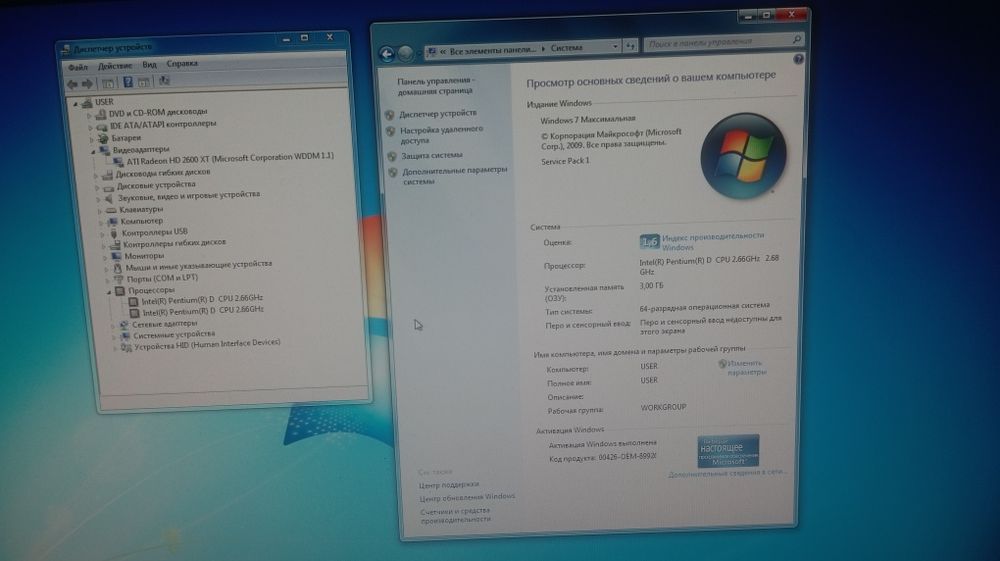The width and height of the screenshot is (1000, 561).
Task: Select the USER computer root node icon
Action: (x=87, y=102)
